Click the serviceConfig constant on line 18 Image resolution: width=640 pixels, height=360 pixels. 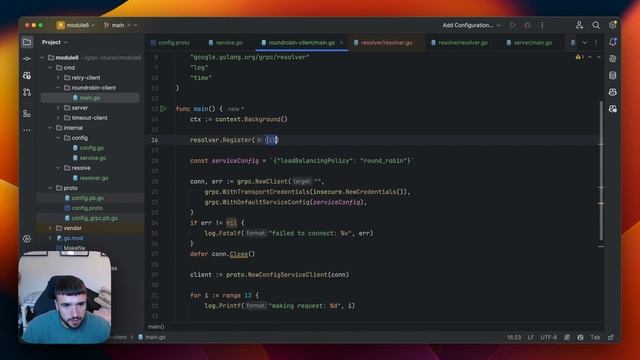click(235, 161)
